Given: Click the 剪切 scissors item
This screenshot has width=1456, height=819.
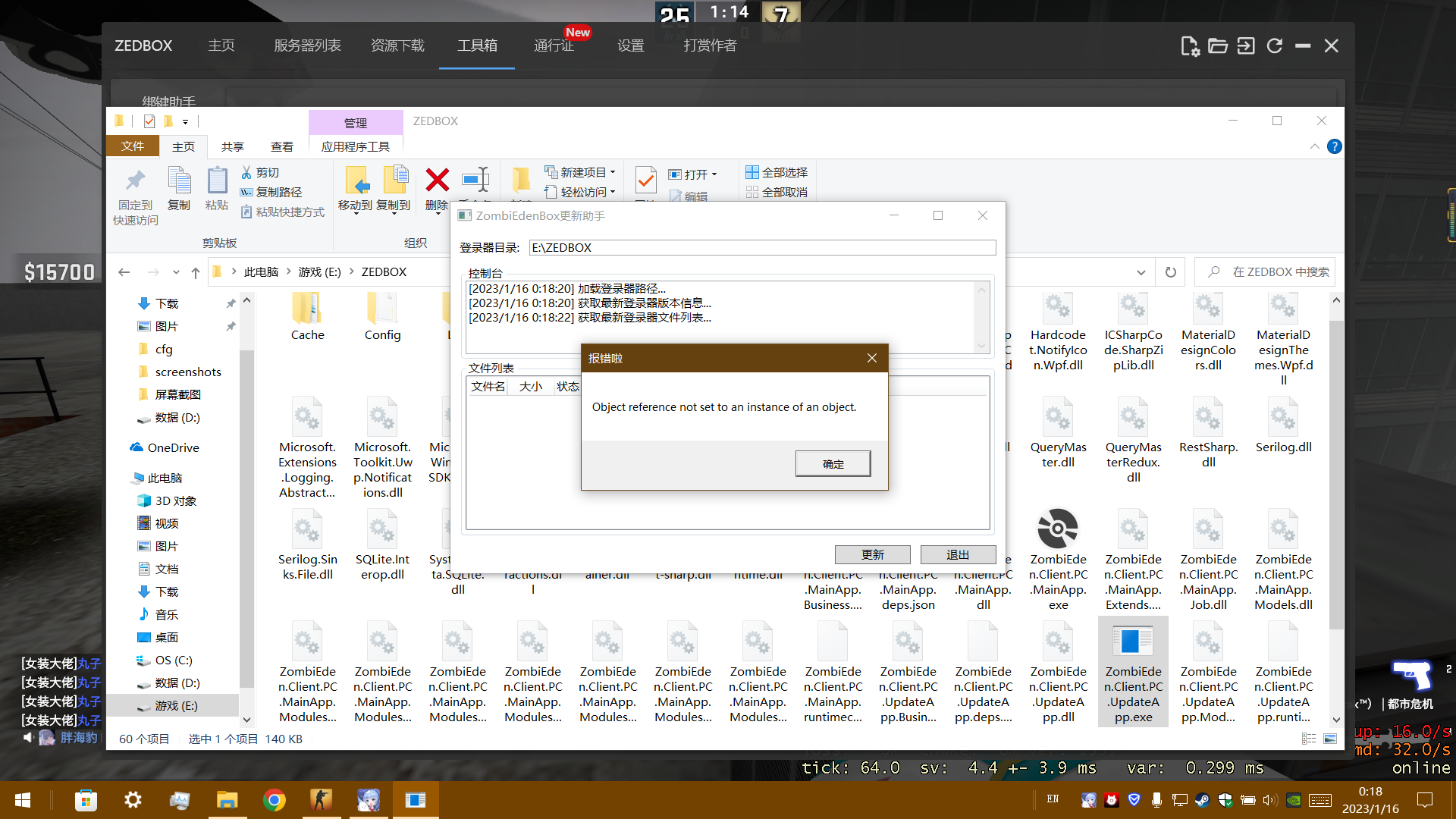Looking at the screenshot, I should [260, 173].
